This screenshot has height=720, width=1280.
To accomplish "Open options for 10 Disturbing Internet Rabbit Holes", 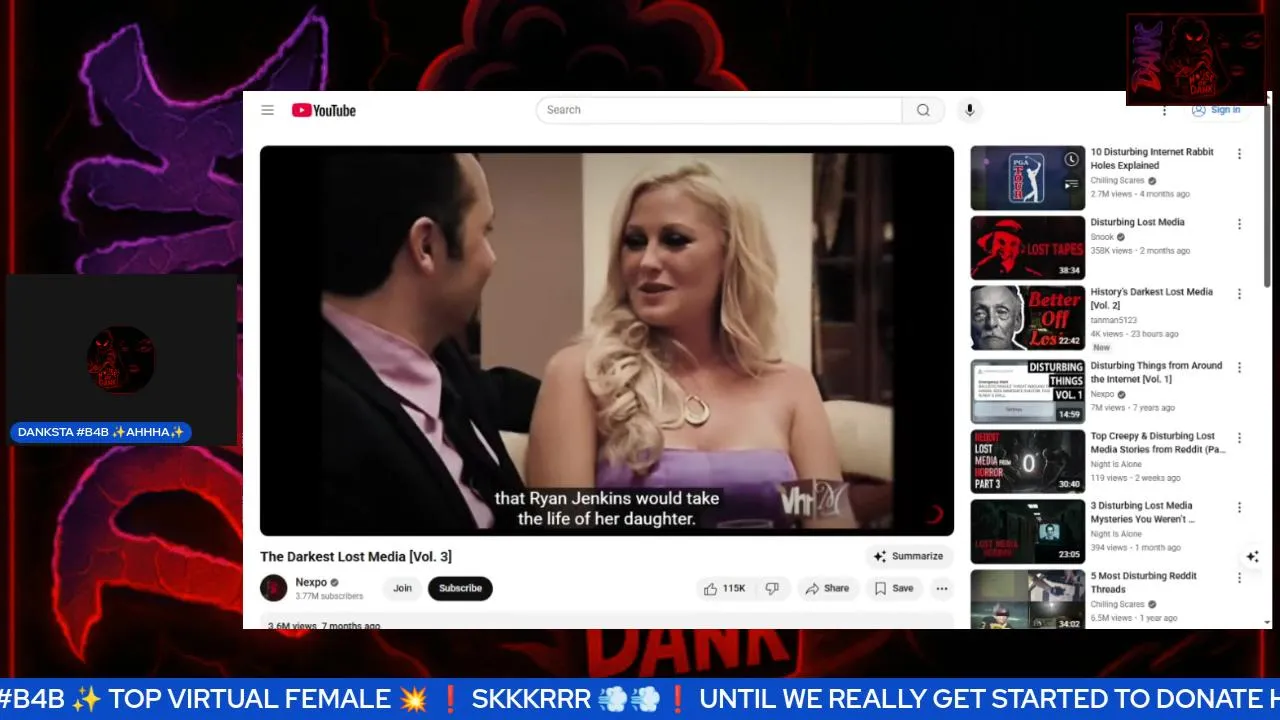I will click(1239, 154).
